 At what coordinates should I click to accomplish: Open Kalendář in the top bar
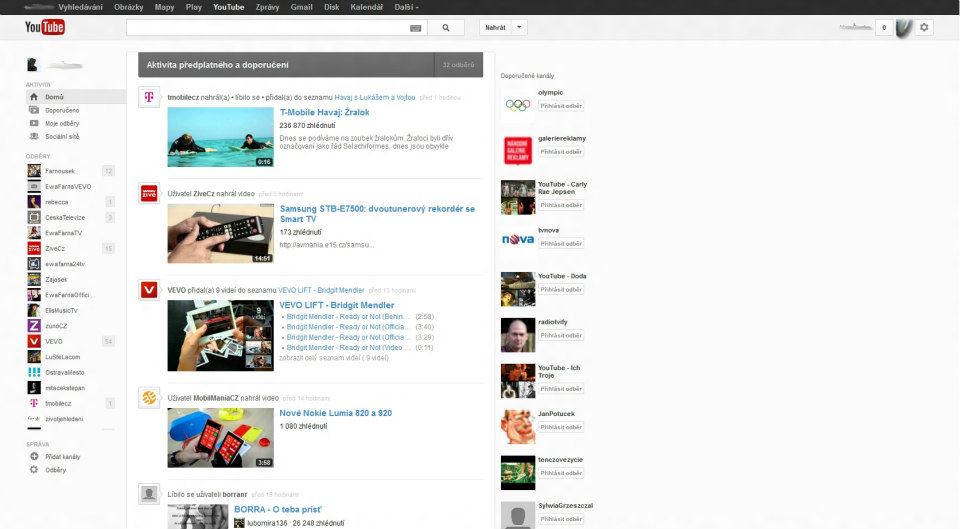pos(366,7)
